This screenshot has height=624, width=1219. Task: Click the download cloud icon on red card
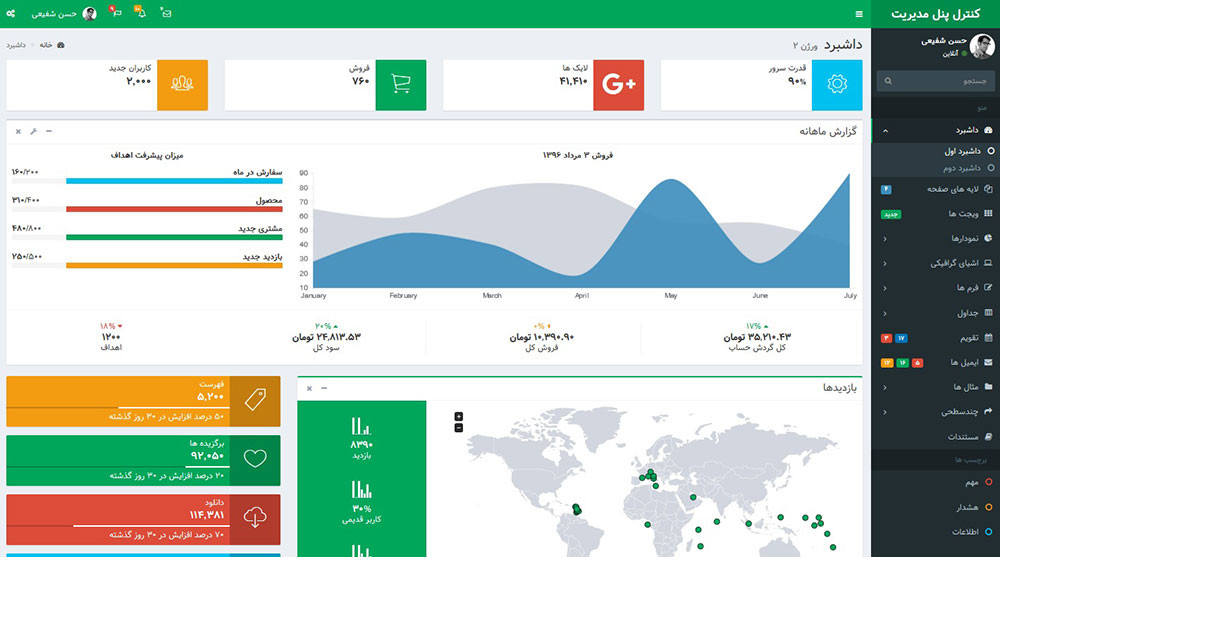[x=255, y=519]
